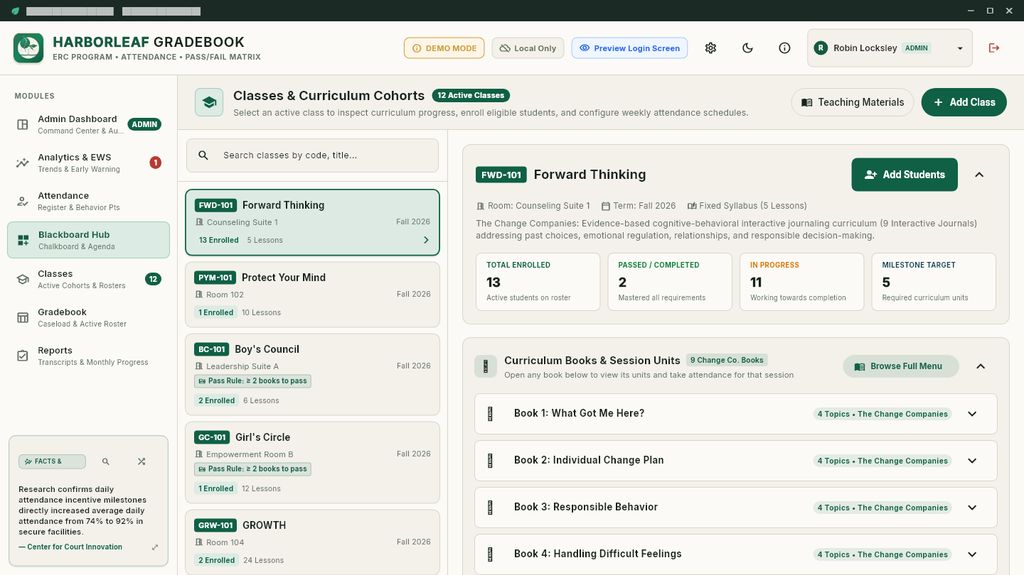Select the Forward Thinking FWD-101 class card
The height and width of the screenshot is (575, 1024).
[312, 222]
